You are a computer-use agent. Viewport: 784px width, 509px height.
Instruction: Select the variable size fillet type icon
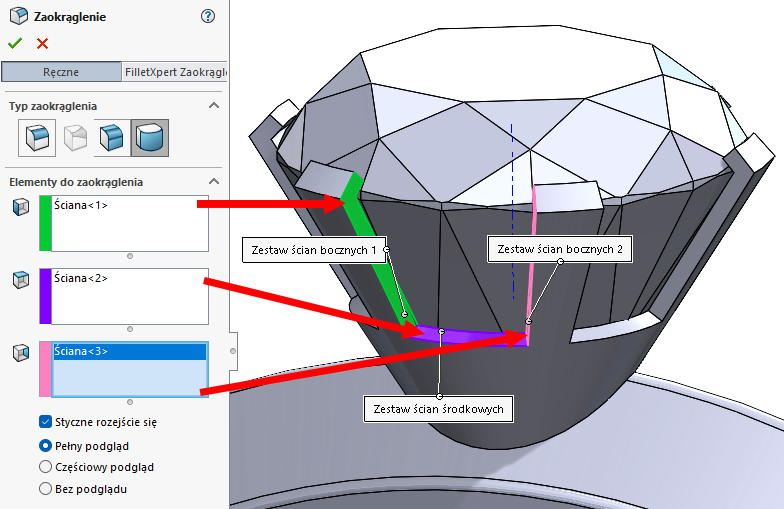point(76,137)
